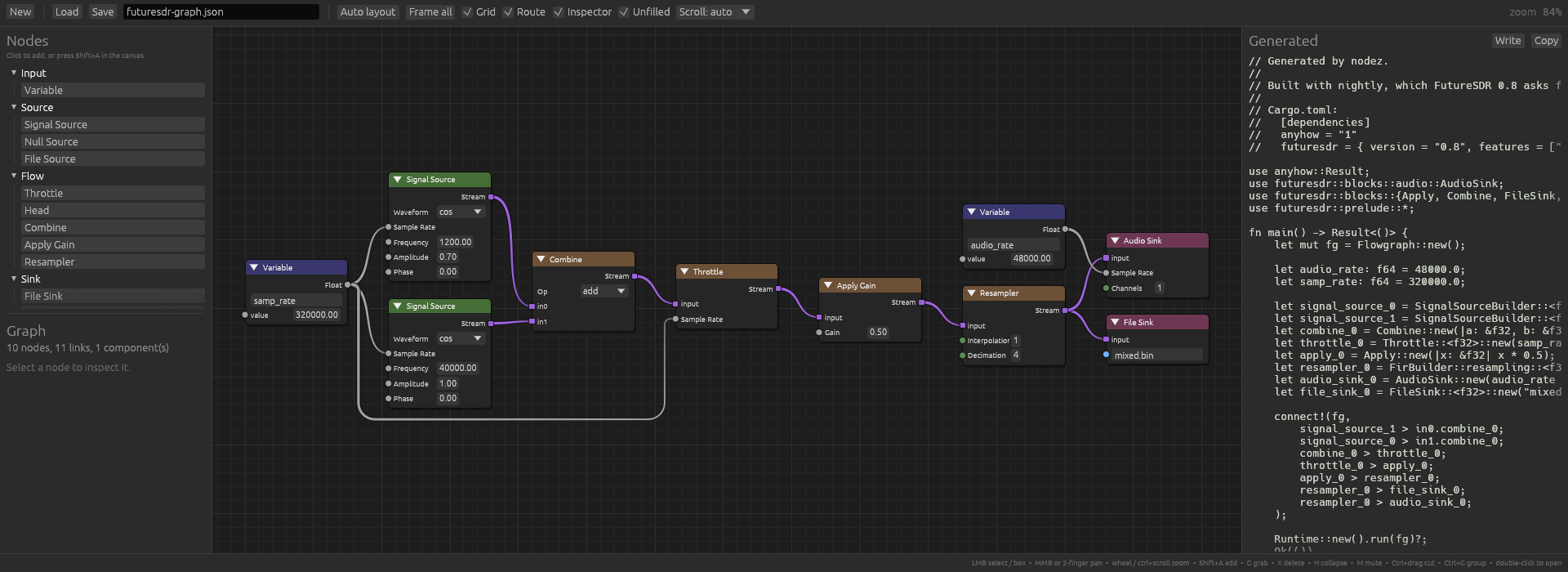Edit File Sink mixed.bin field
This screenshot has height=572, width=1568.
coord(1157,355)
